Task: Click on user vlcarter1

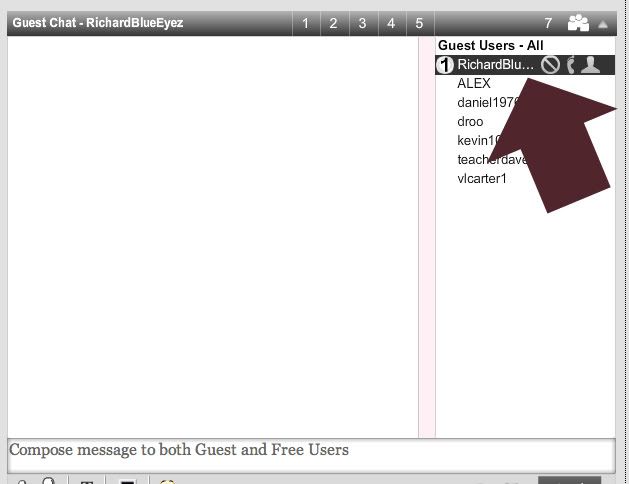Action: [x=482, y=179]
